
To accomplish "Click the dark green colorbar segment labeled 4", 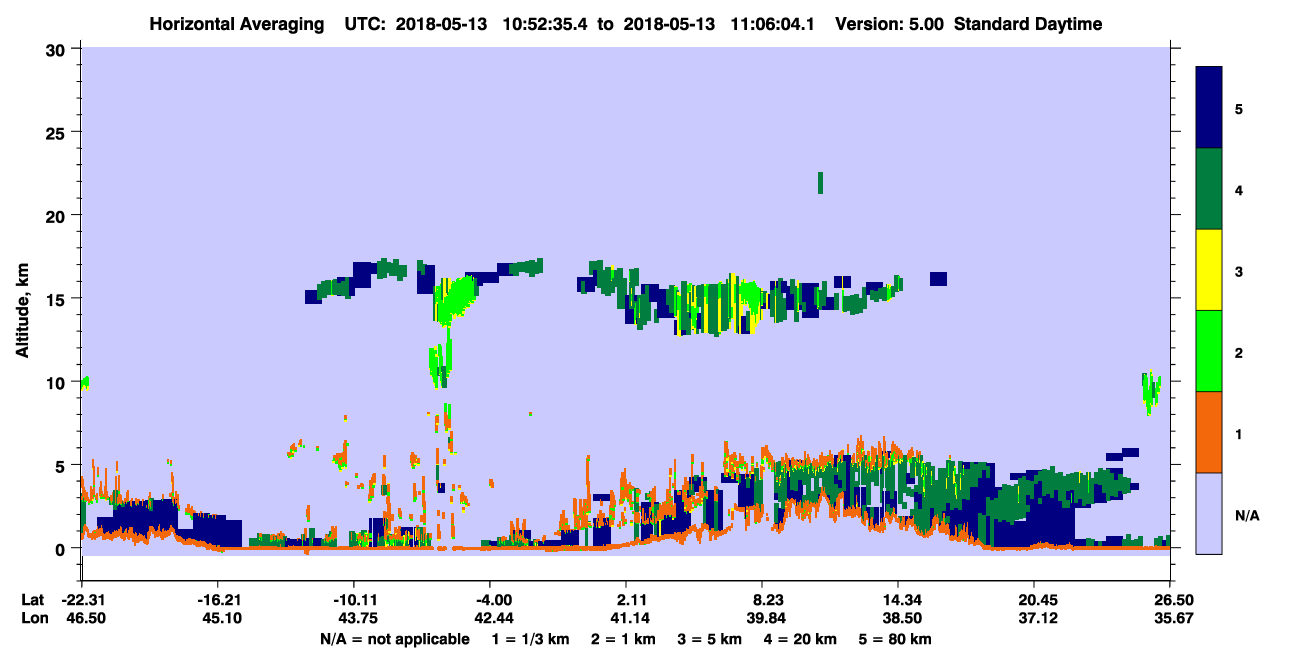I will pos(1209,189).
